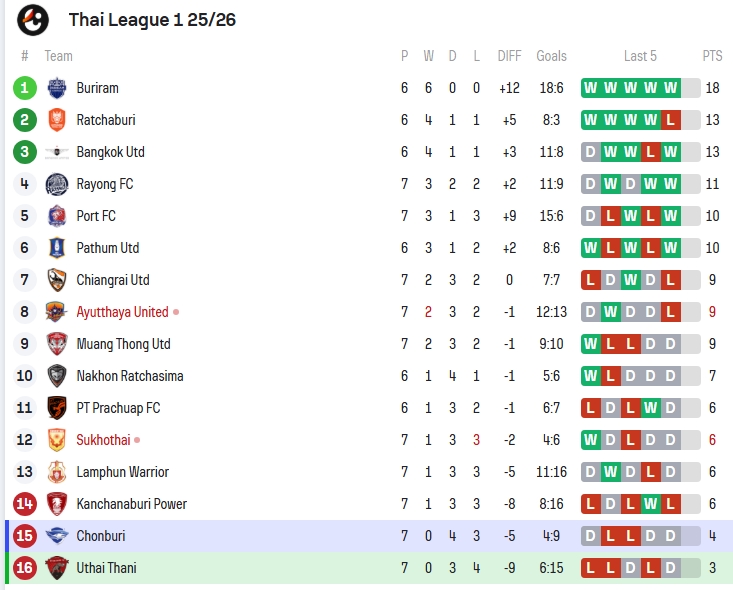This screenshot has height=590, width=733.
Task: Click the Ratchaburi club crest icon
Action: [x=56, y=120]
